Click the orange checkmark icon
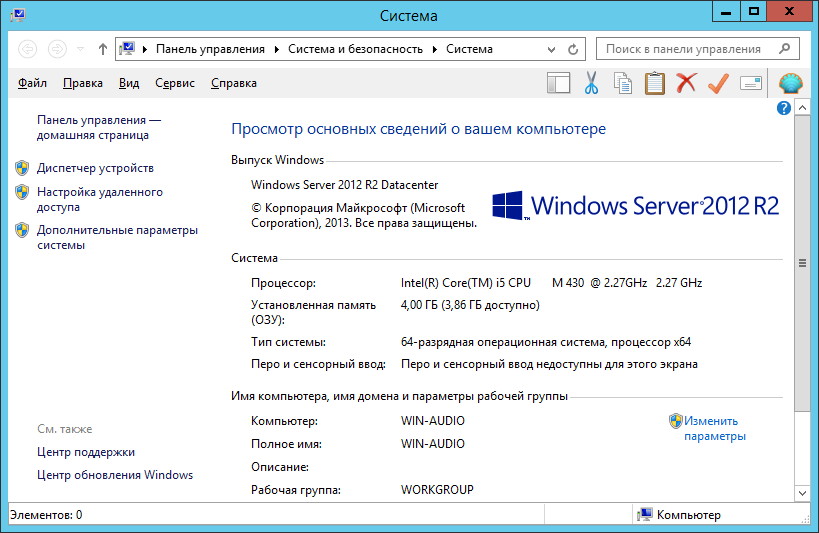819x533 pixels. click(719, 83)
